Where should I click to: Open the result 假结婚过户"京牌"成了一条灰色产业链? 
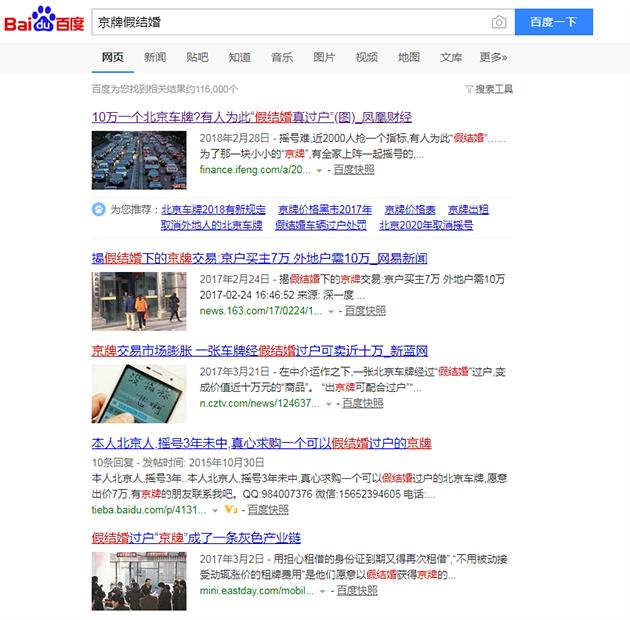click(196, 538)
